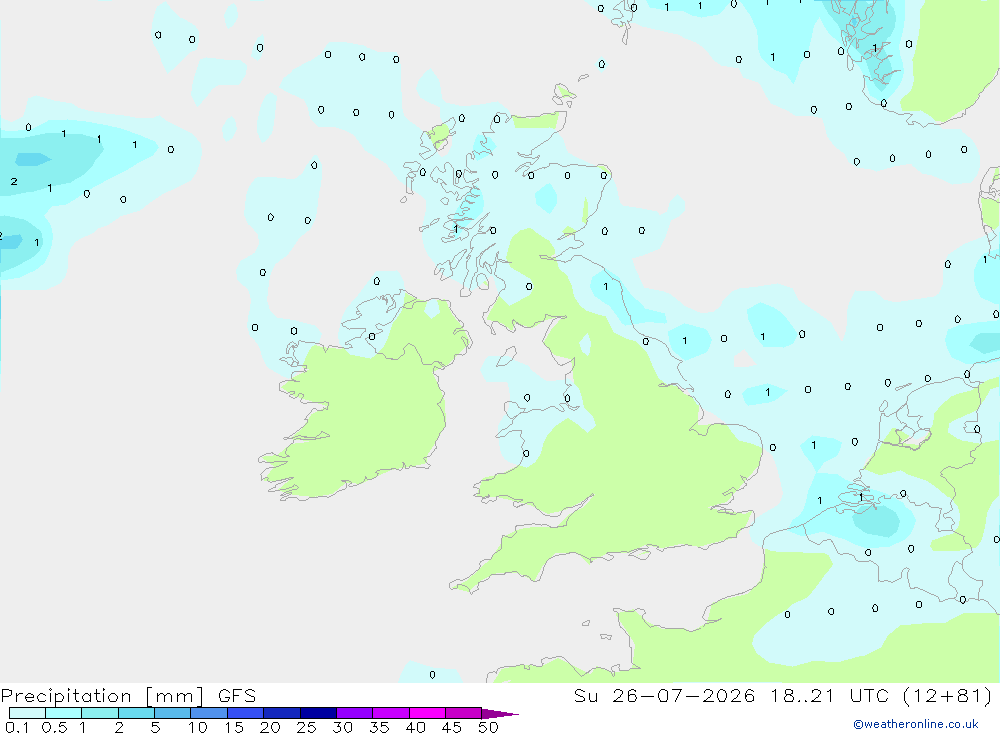Click the 15–20 mm royal blue legend swatch
This screenshot has height=733, width=1000.
[x=245, y=713]
